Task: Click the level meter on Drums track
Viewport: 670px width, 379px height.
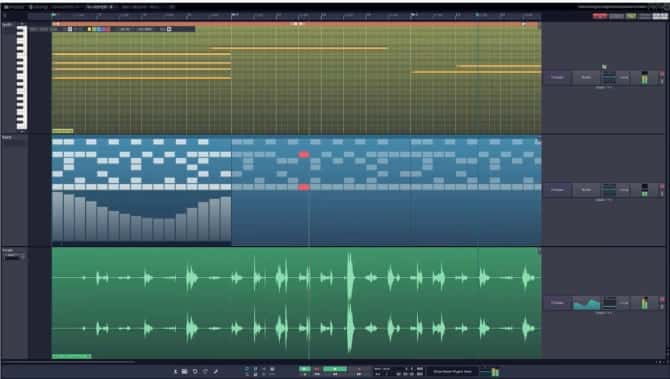Action: tap(644, 190)
